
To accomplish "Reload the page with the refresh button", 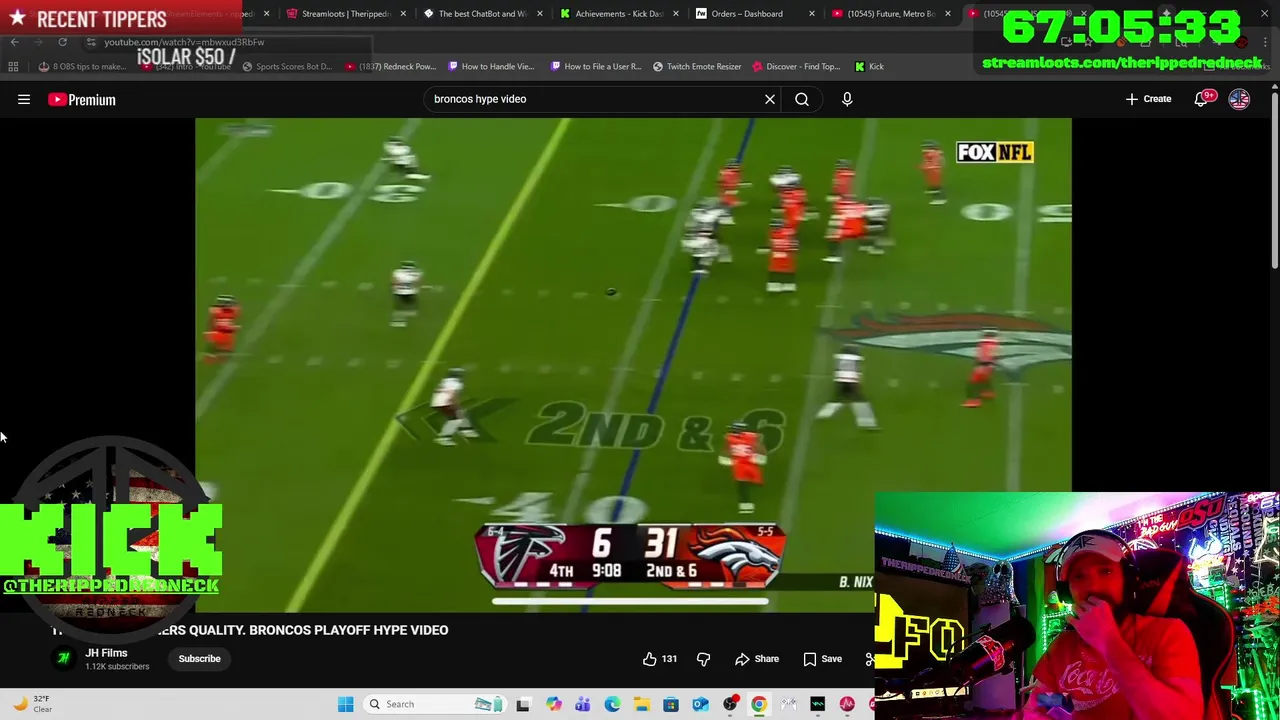I will [62, 42].
